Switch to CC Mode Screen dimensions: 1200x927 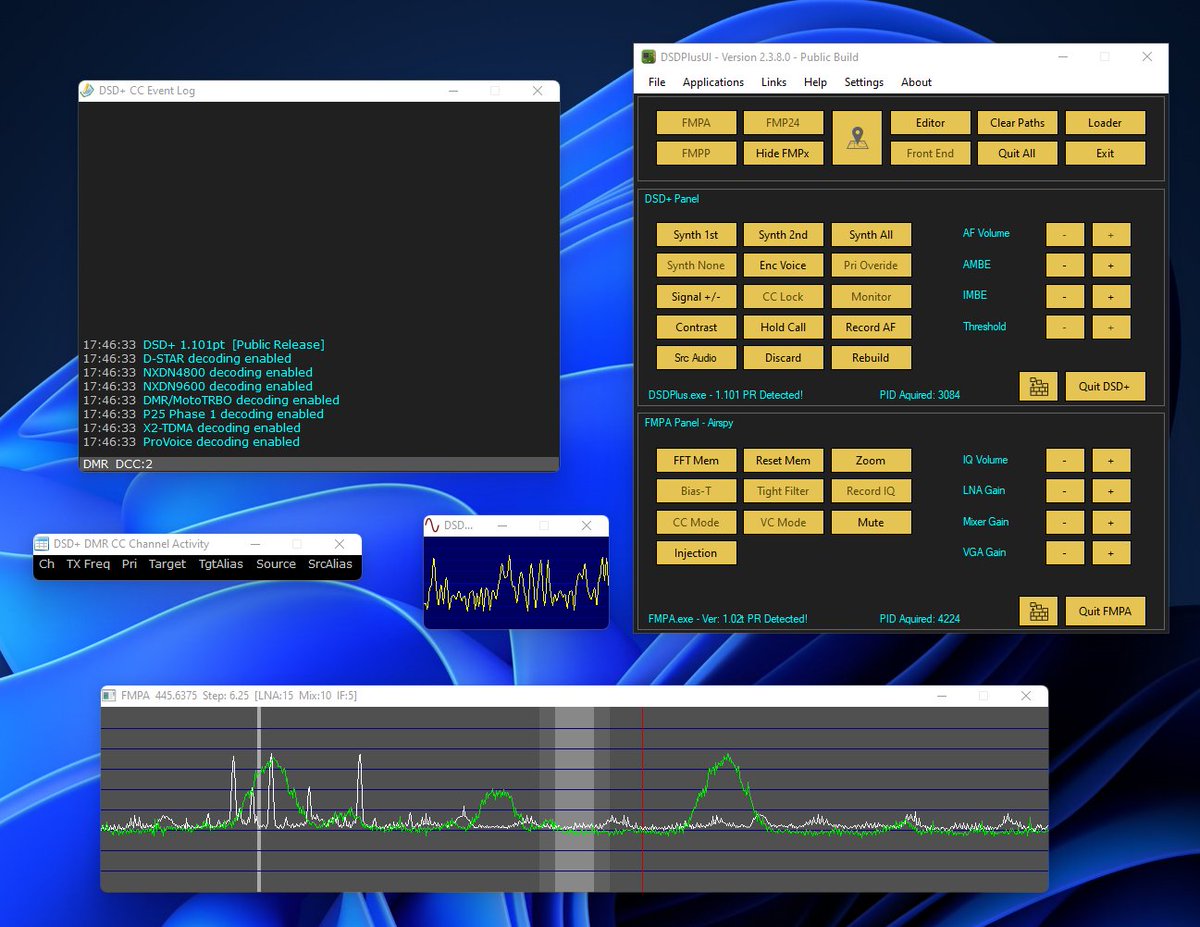point(696,522)
